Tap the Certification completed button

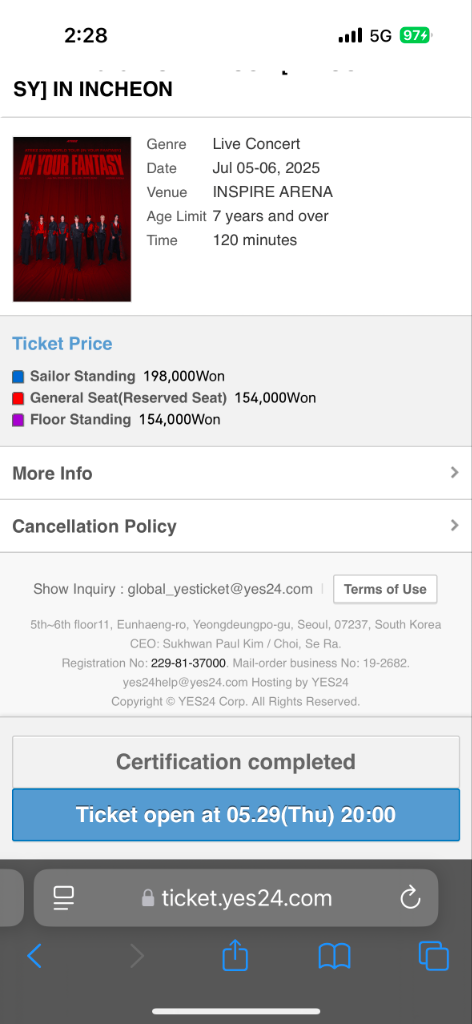[x=236, y=762]
